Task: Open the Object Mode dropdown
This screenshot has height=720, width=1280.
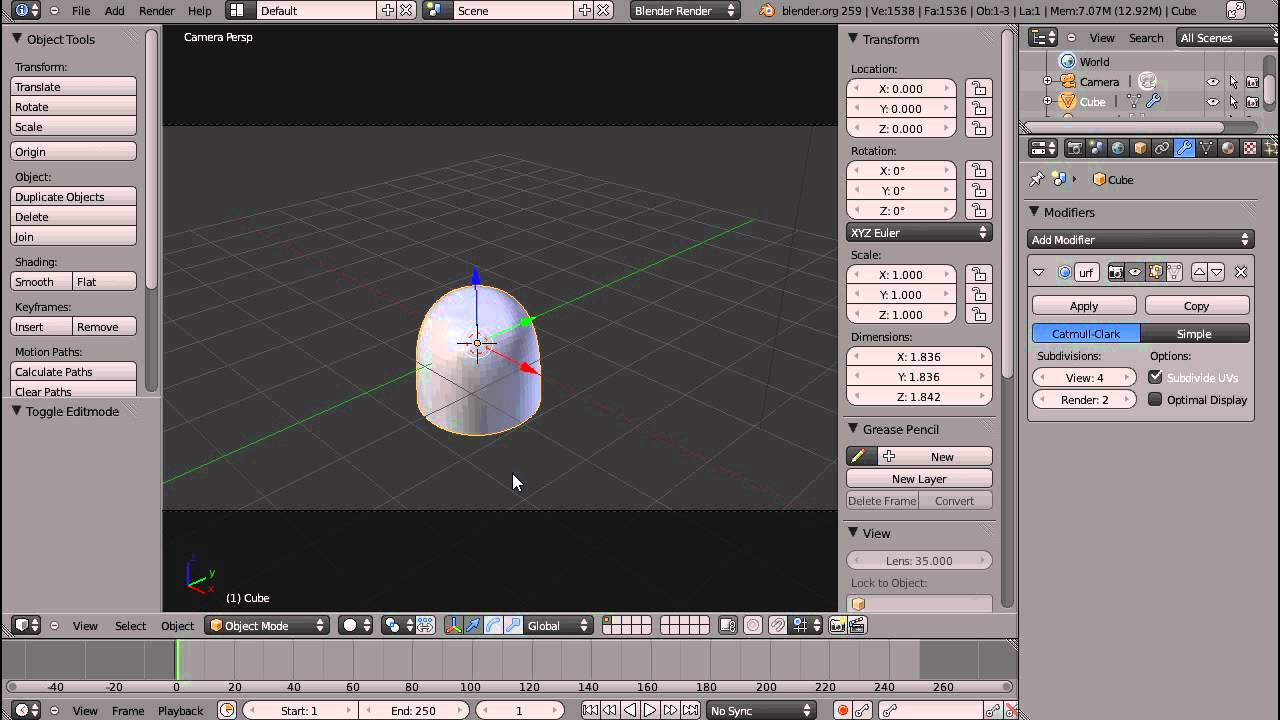Action: point(267,625)
